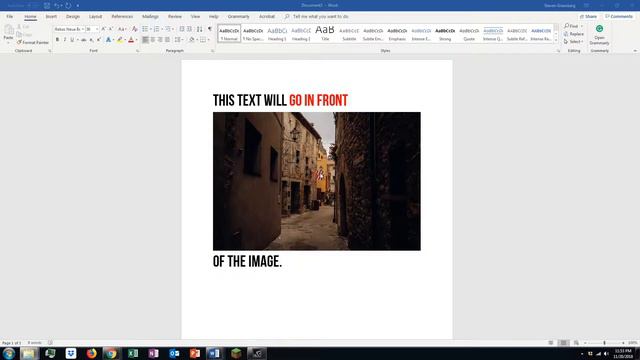Viewport: 640px width, 360px height.
Task: Click the Comments button
Action: [619, 17]
